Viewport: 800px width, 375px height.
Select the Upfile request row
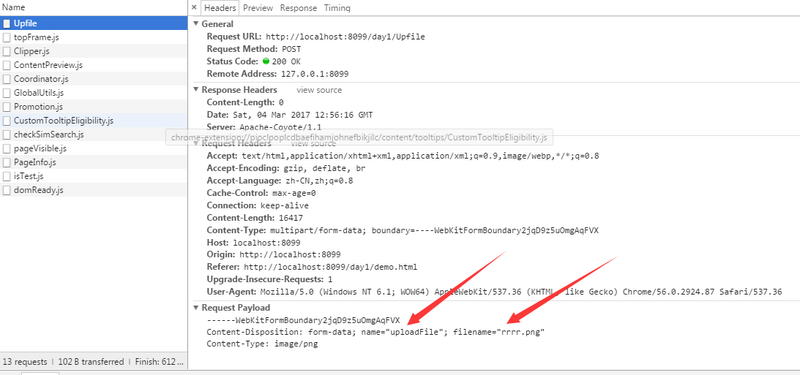click(x=93, y=23)
